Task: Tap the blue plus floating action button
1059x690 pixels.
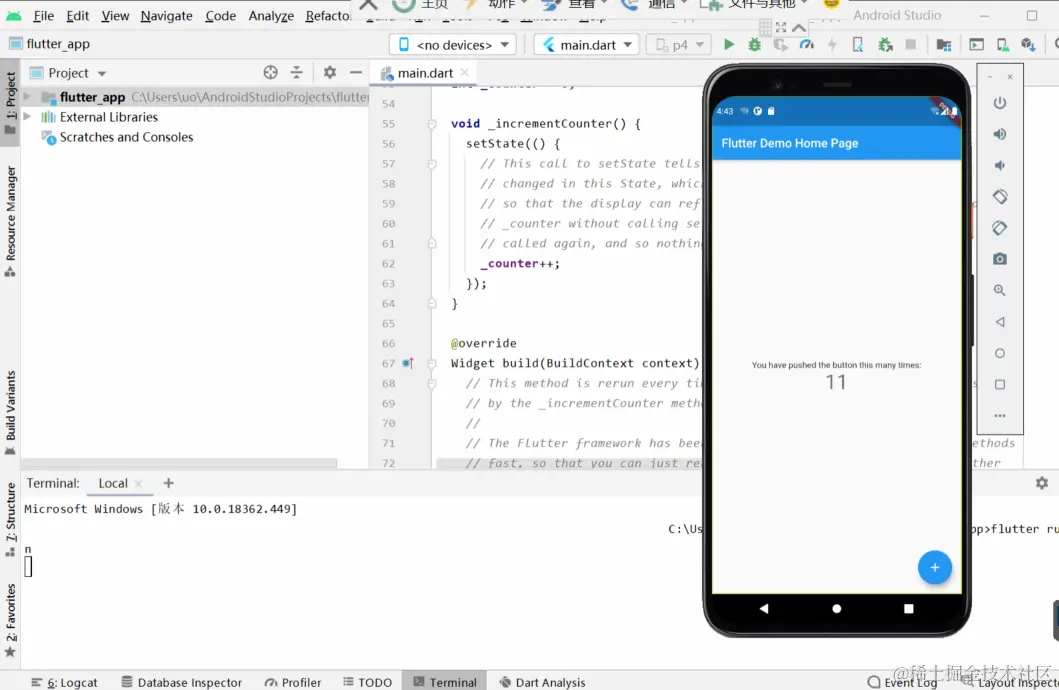Action: pos(935,567)
